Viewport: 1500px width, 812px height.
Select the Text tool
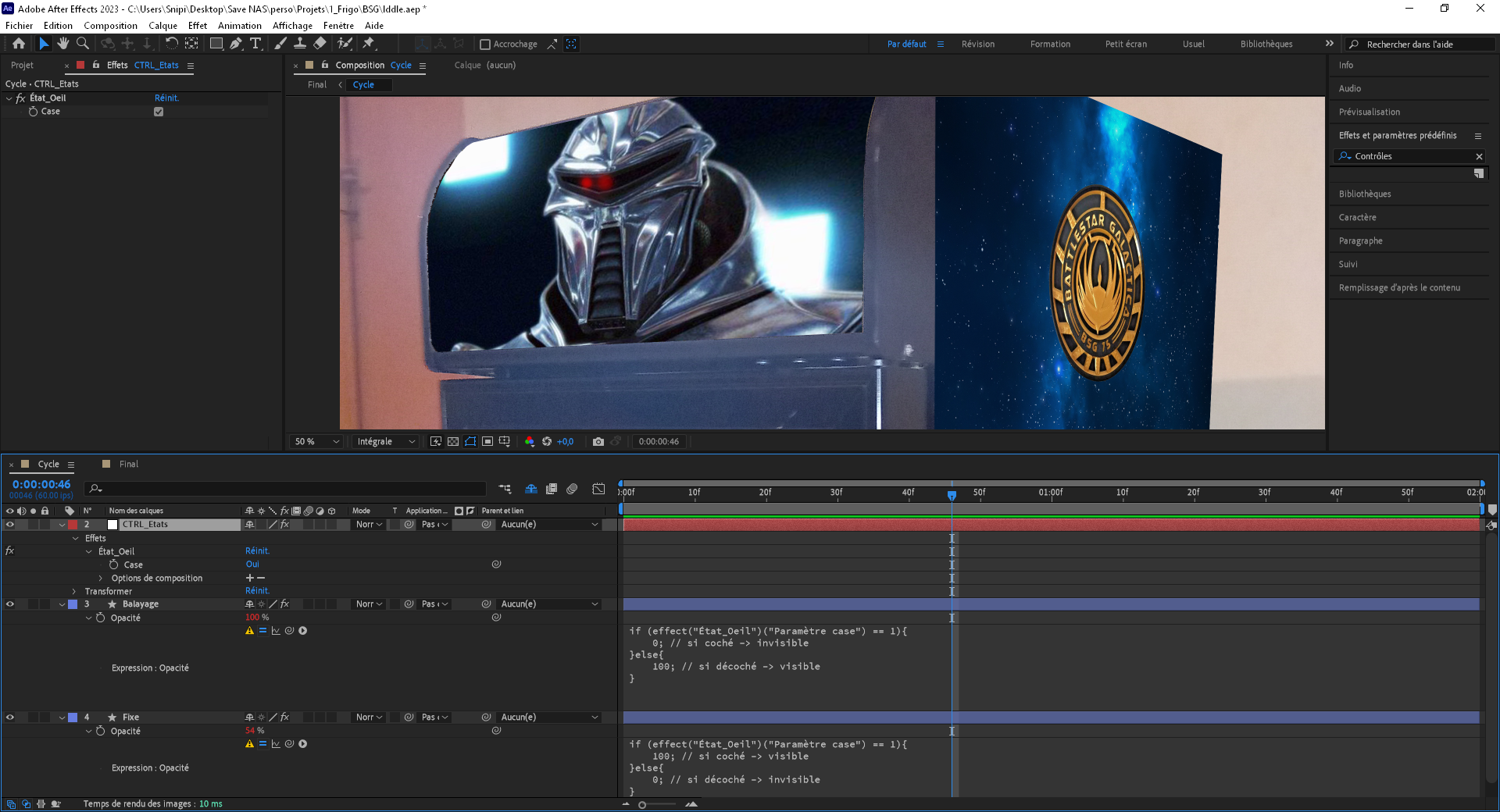[x=255, y=44]
